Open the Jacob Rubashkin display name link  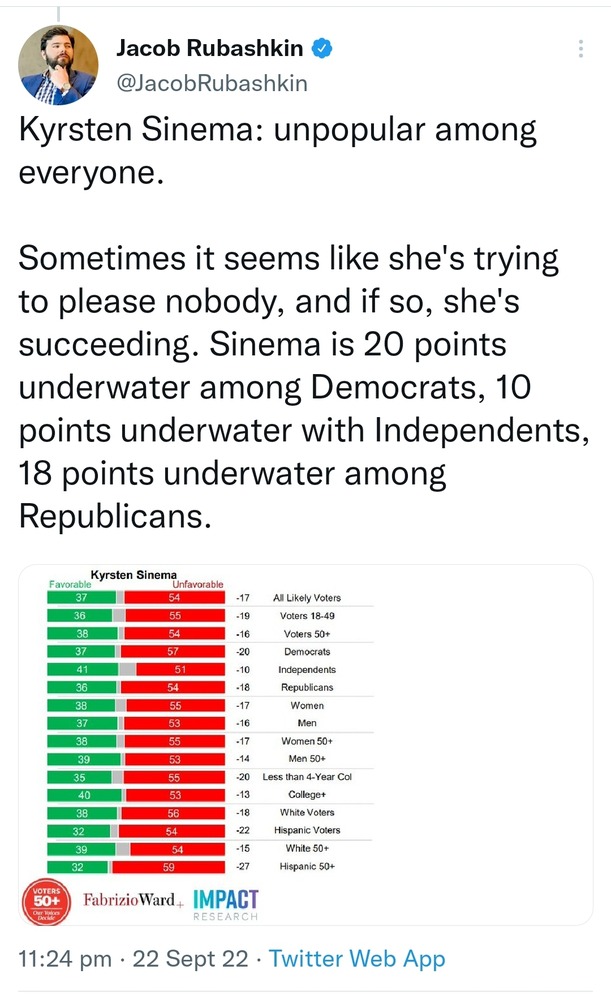pyautogui.click(x=210, y=48)
